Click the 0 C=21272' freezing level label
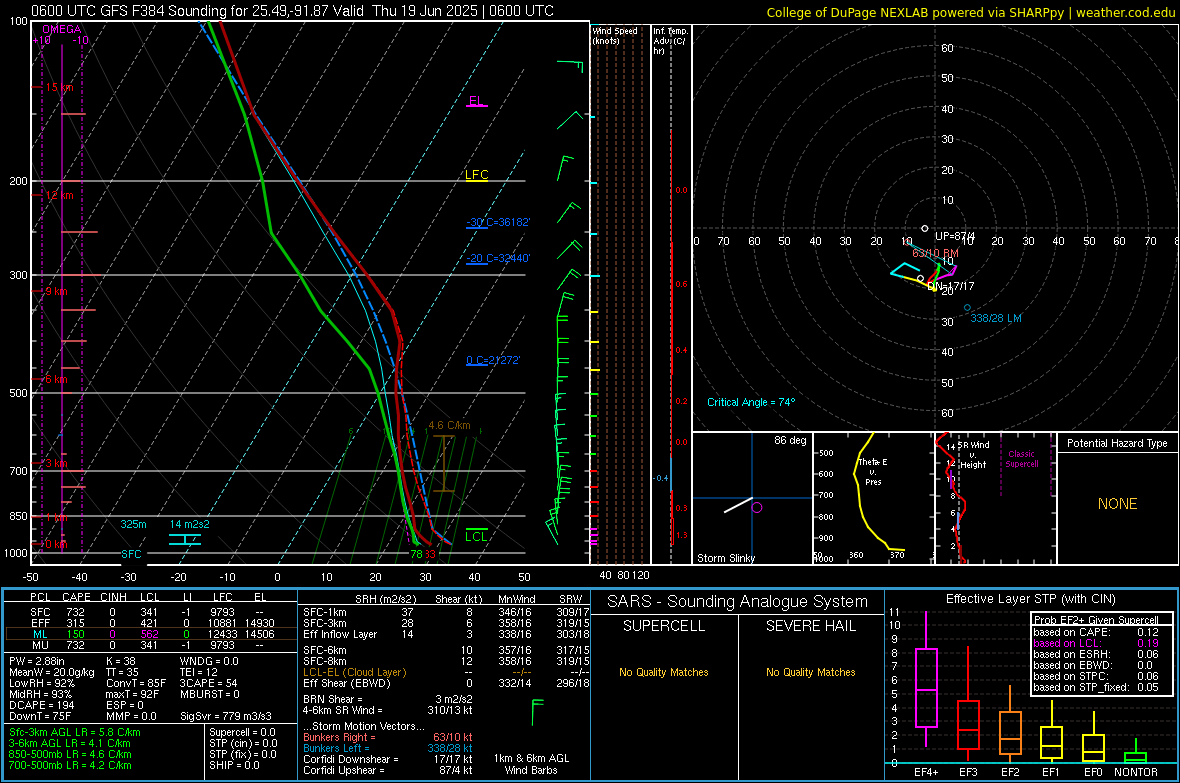1180x783 pixels. point(493,360)
